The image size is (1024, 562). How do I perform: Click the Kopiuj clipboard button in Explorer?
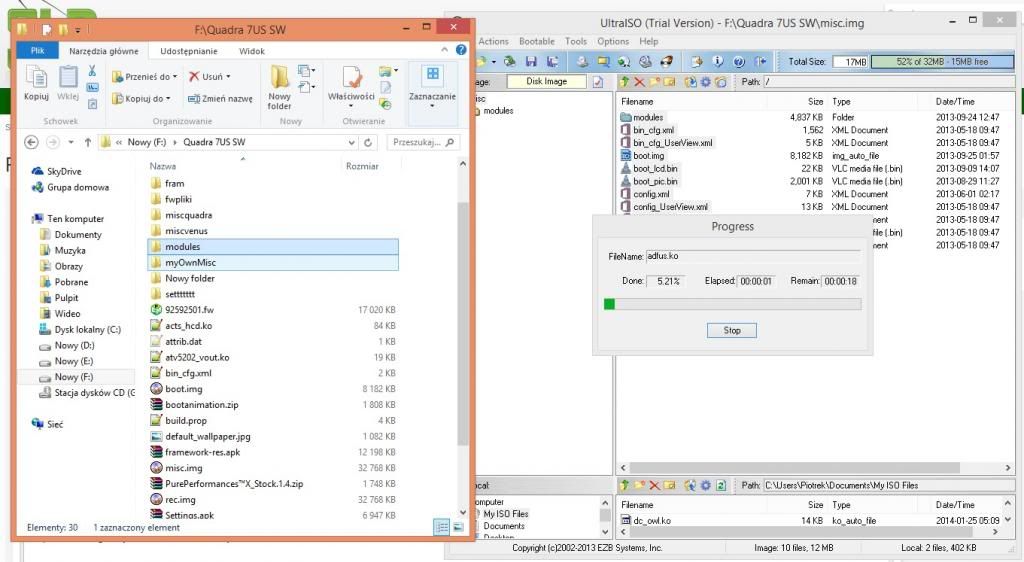[x=36, y=83]
